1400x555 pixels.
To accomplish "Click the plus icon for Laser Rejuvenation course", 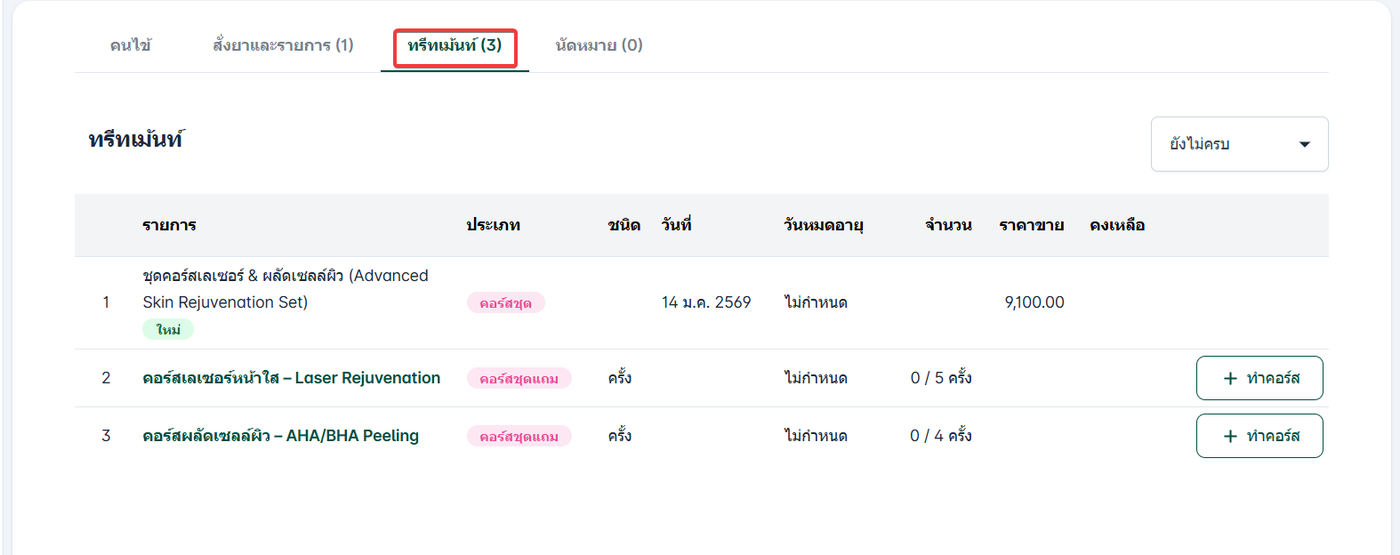I will (x=1230, y=378).
